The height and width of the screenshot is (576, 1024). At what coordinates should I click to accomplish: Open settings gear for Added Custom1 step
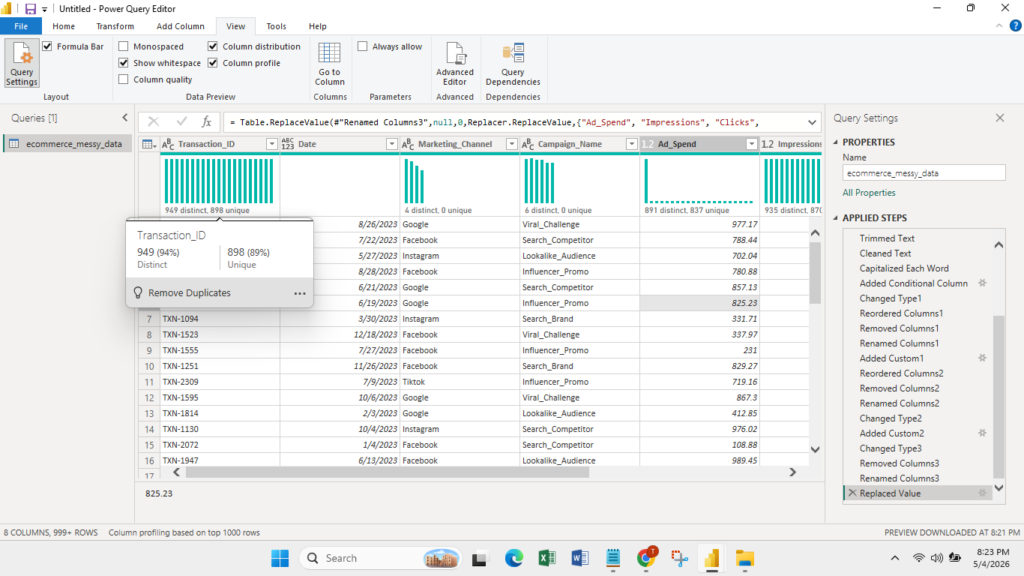point(982,358)
